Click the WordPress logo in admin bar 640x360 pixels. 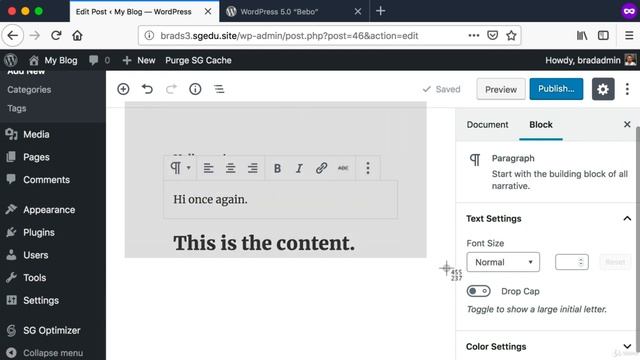11,60
